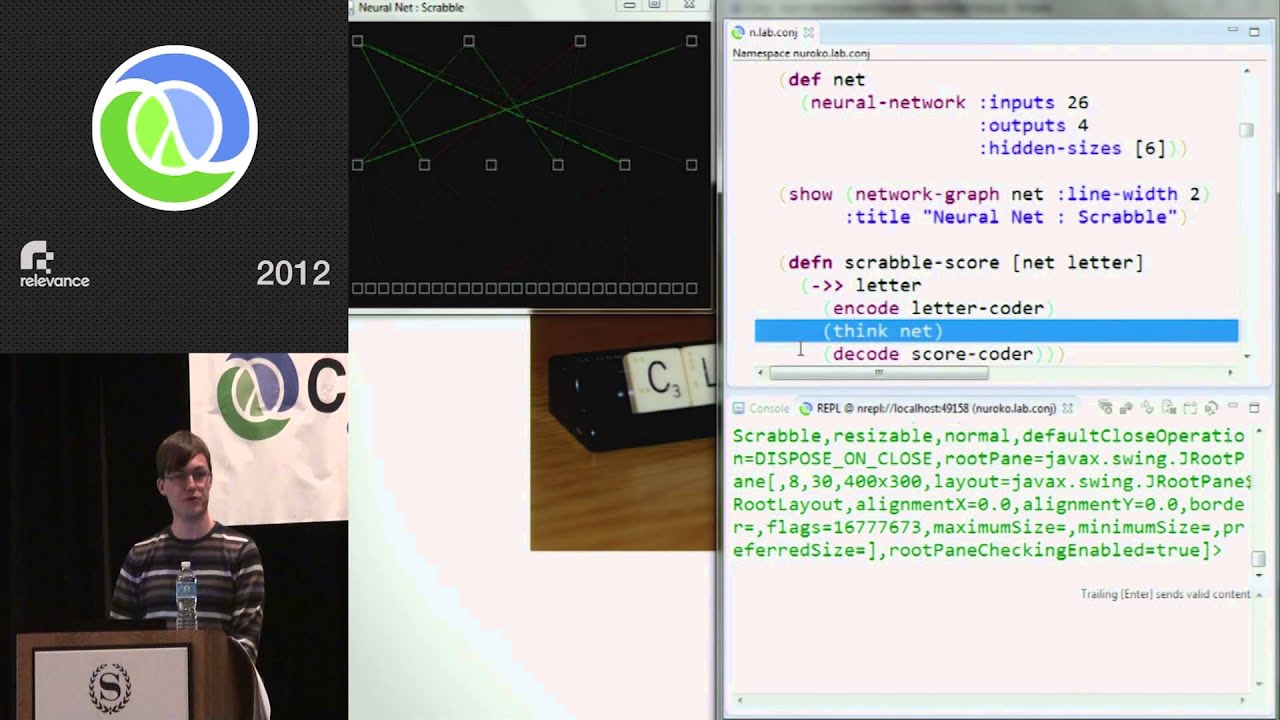Click the "Namespace nuroko.lab.conj" label
1280x720 pixels.
pos(800,53)
